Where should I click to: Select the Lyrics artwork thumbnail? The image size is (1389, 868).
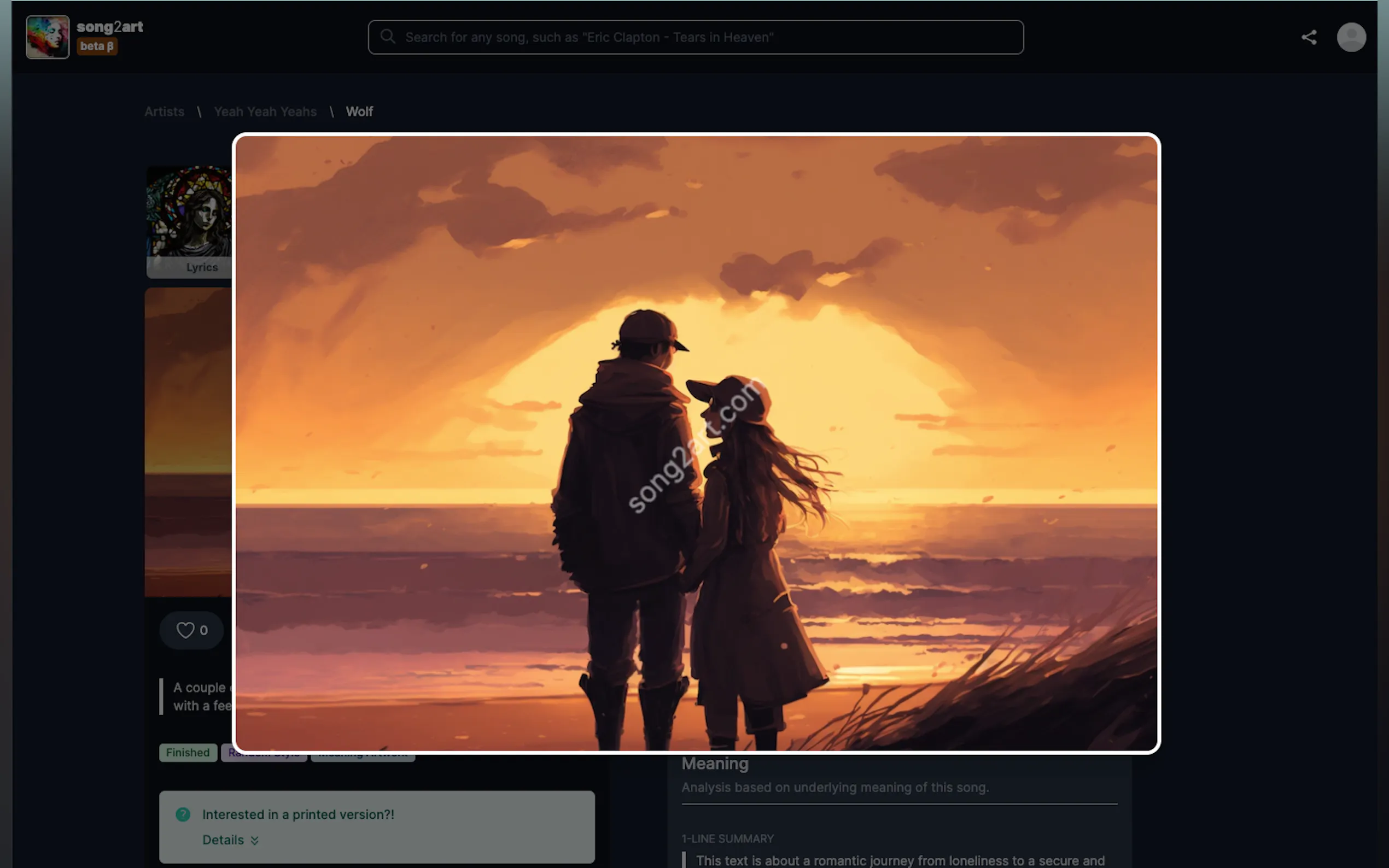pyautogui.click(x=190, y=221)
